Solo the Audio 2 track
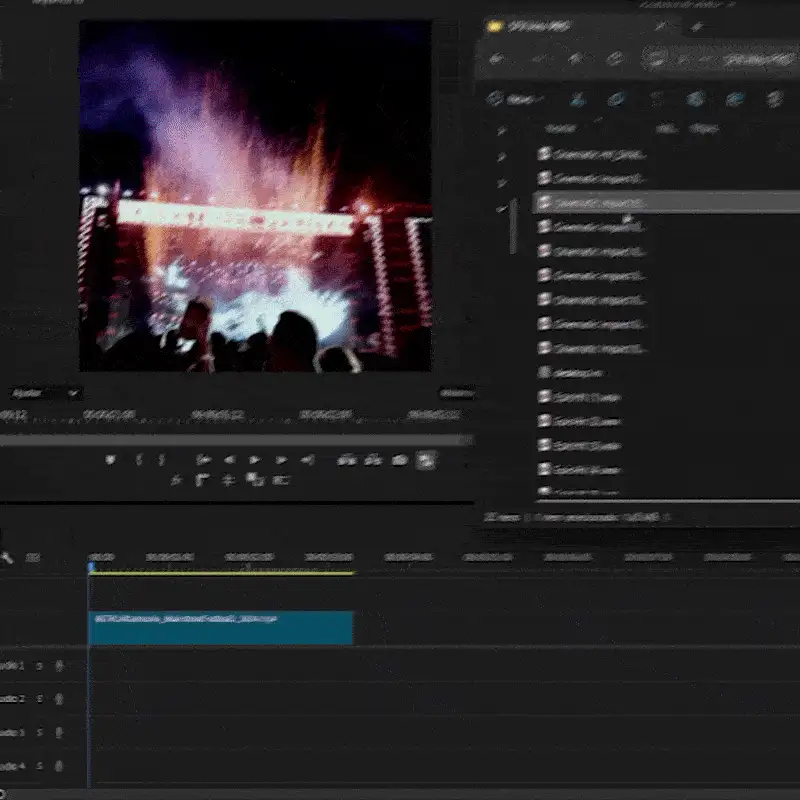This screenshot has width=800, height=800. click(40, 699)
